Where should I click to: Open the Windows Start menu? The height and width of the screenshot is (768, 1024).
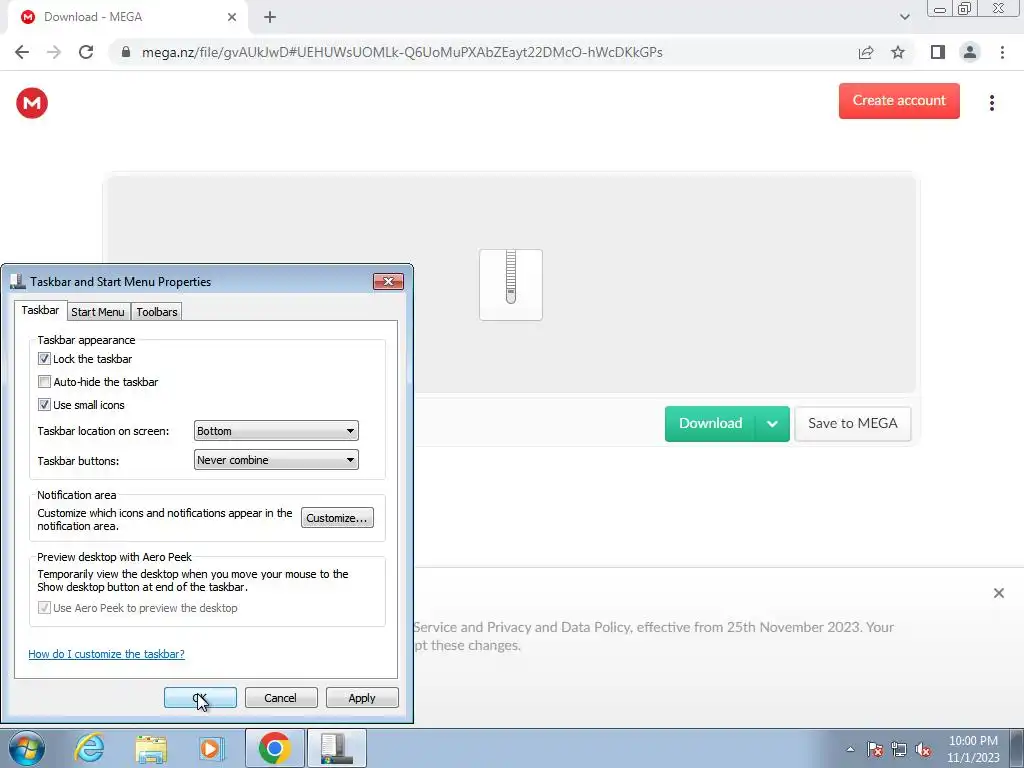[x=27, y=748]
